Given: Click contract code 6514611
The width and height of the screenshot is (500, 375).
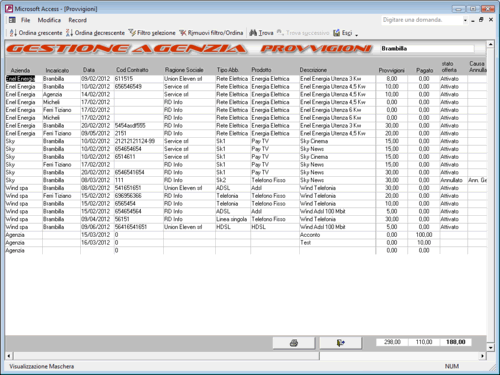Looking at the screenshot, I should pyautogui.click(x=138, y=157).
